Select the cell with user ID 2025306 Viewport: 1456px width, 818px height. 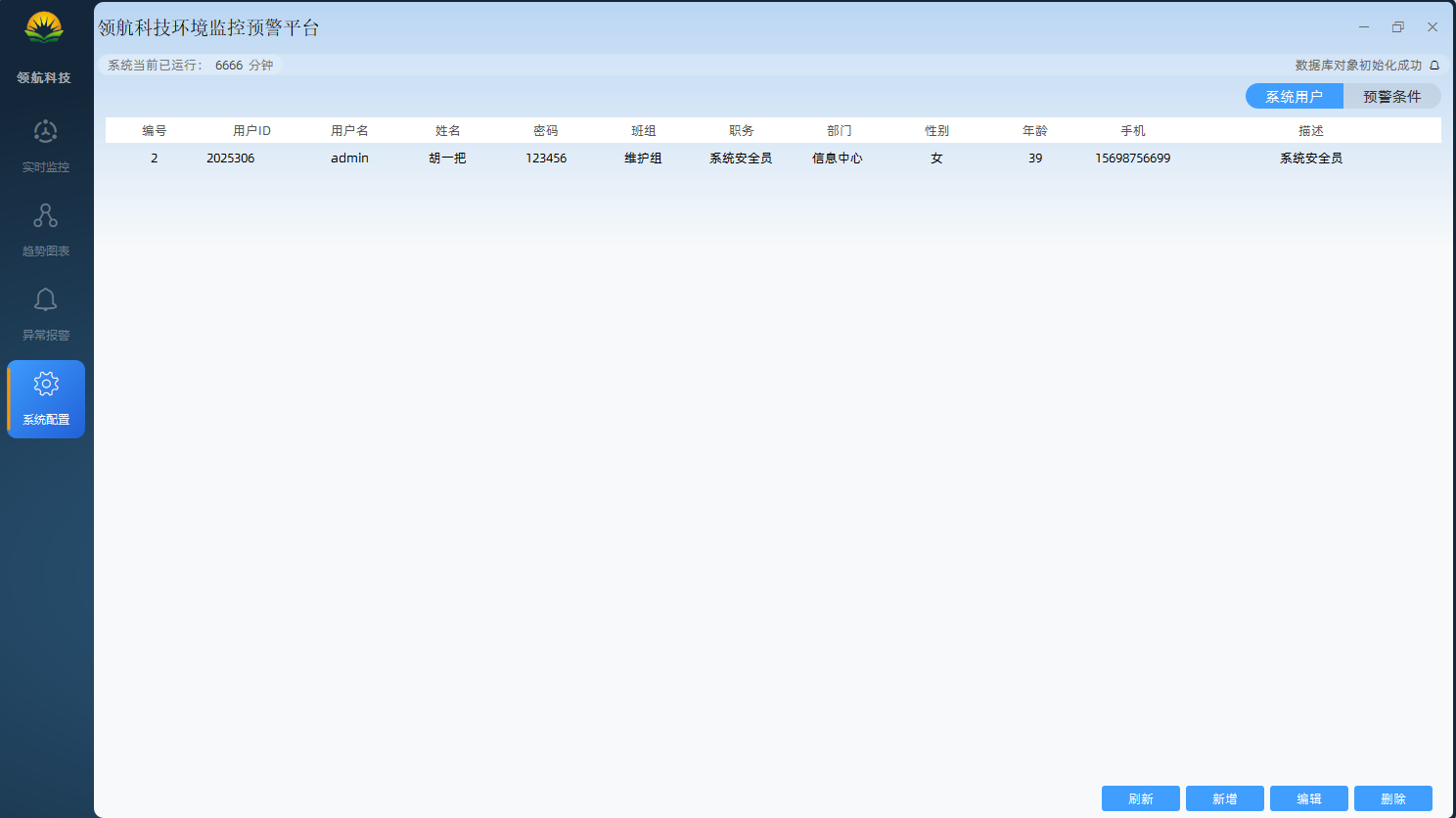231,158
